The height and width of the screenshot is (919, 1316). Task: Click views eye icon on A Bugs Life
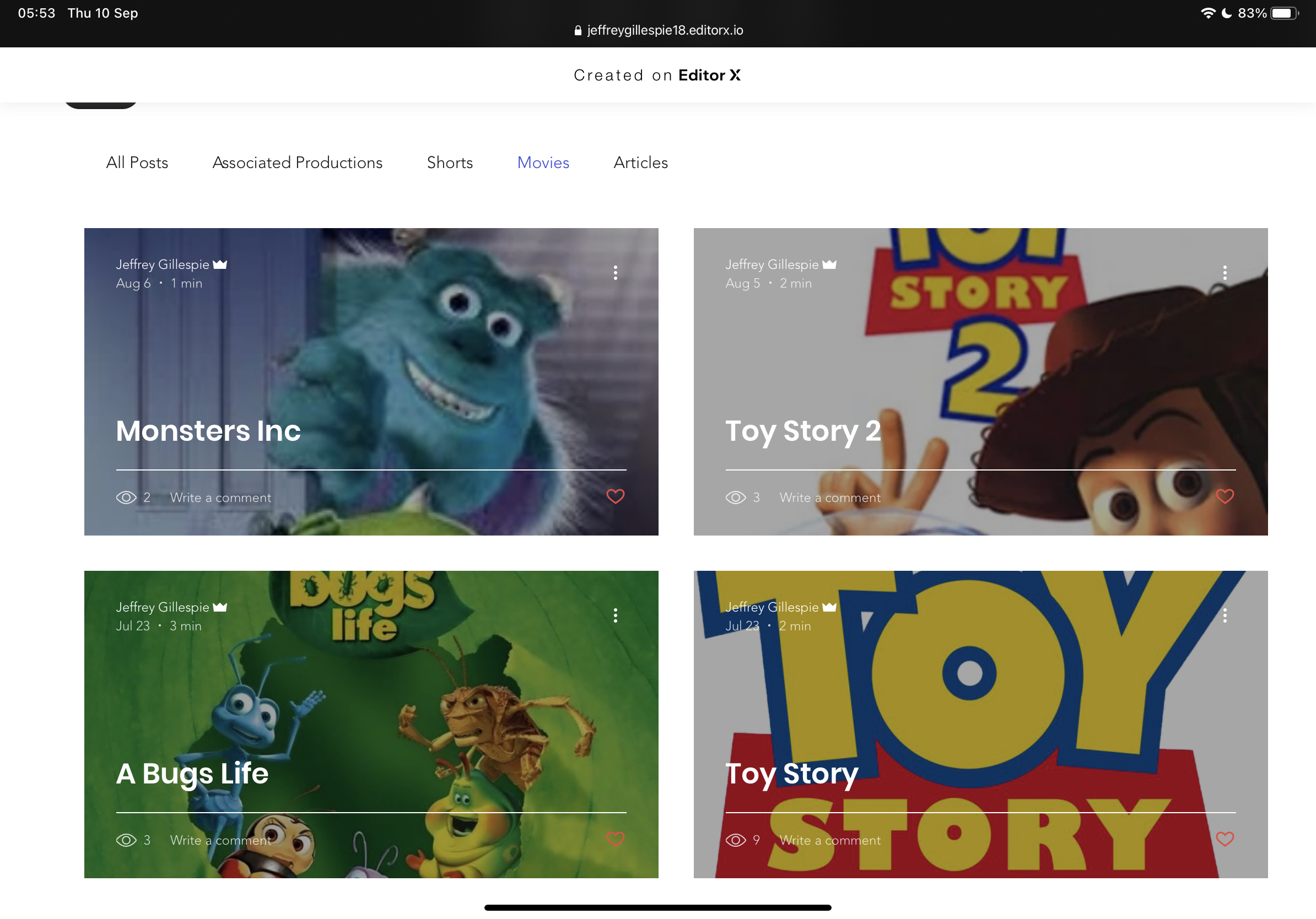click(126, 840)
